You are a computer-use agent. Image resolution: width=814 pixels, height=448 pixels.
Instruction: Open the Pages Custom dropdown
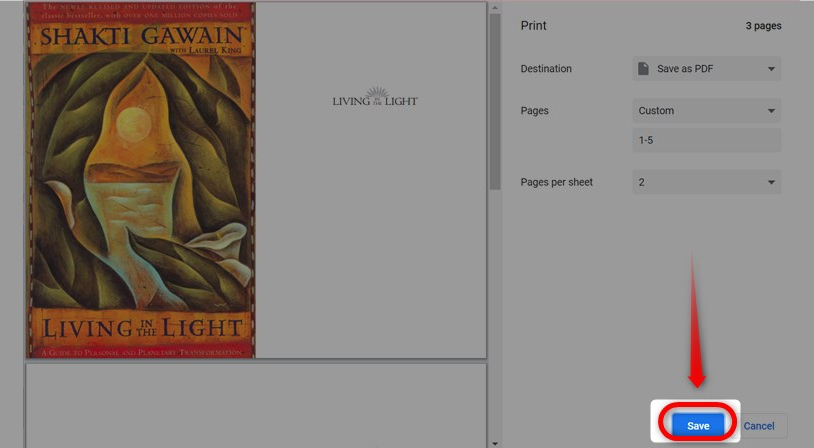tap(706, 111)
